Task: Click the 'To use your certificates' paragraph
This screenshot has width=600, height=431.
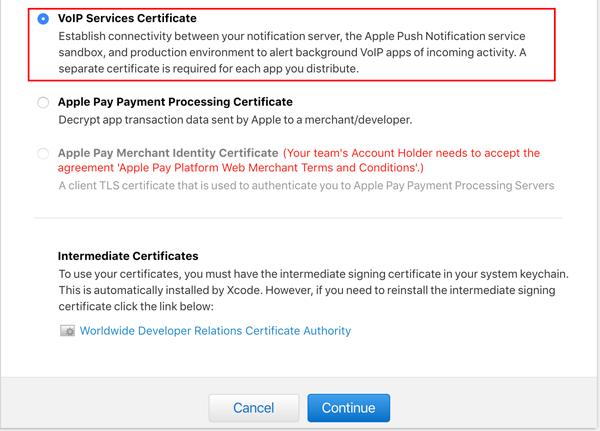Action: click(314, 290)
